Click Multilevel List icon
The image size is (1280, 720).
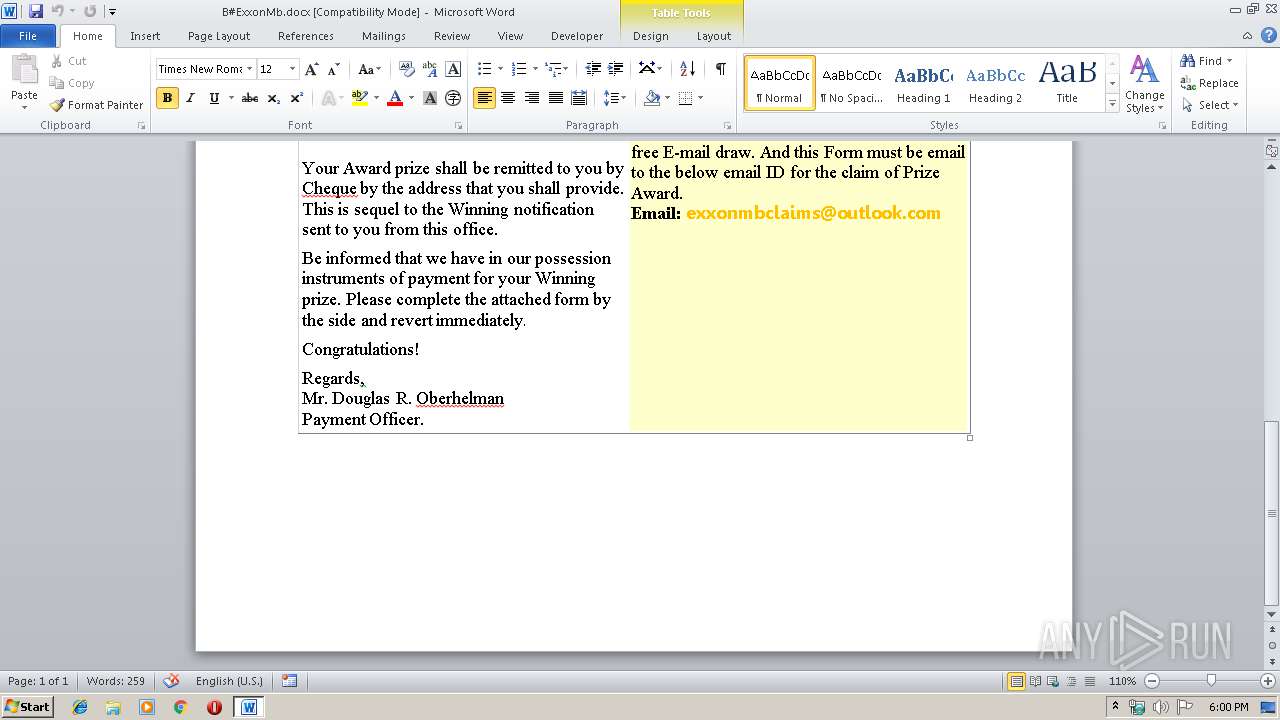[553, 69]
